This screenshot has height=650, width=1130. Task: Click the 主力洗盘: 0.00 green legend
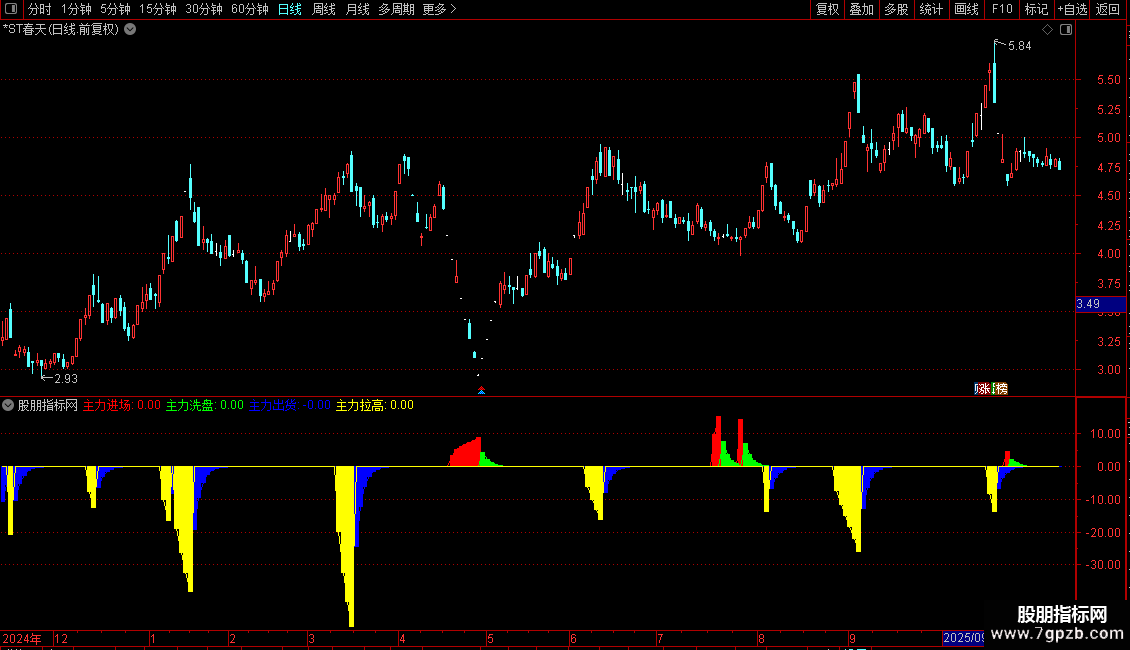coord(205,406)
